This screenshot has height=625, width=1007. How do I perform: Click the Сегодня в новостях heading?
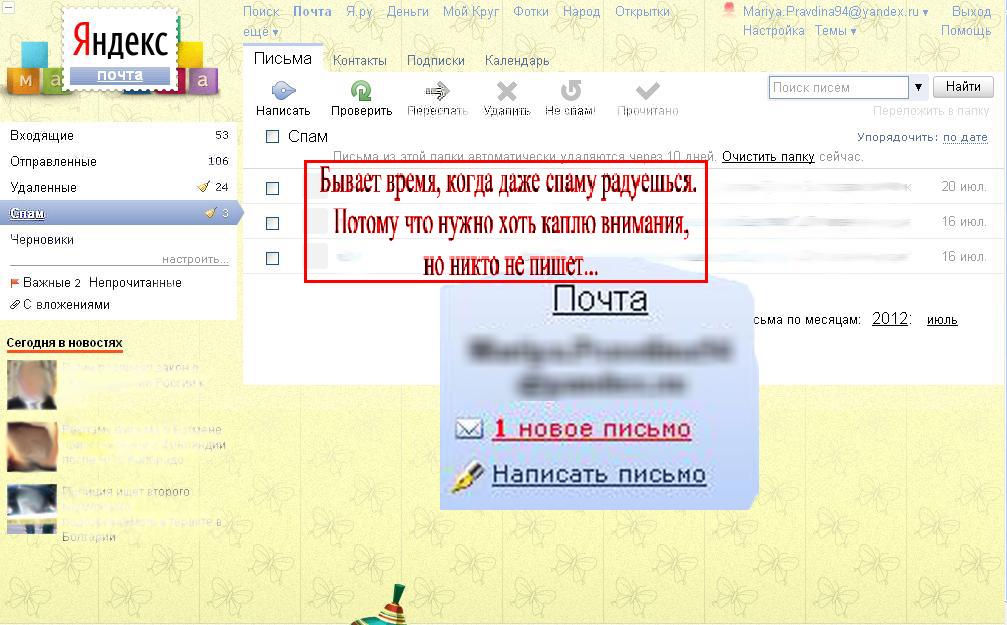point(64,343)
